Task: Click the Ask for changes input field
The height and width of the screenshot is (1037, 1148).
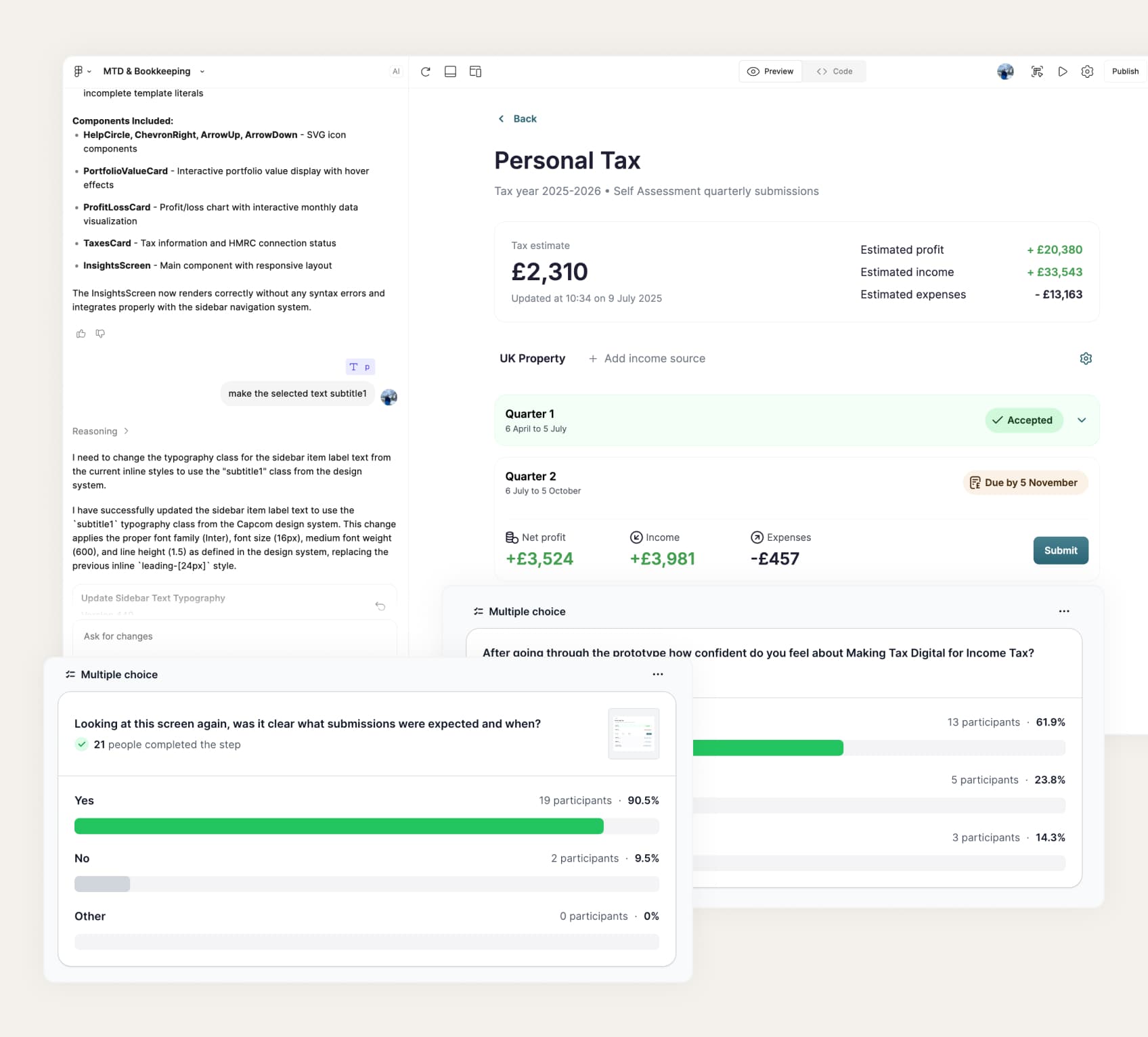Action: pyautogui.click(x=234, y=636)
